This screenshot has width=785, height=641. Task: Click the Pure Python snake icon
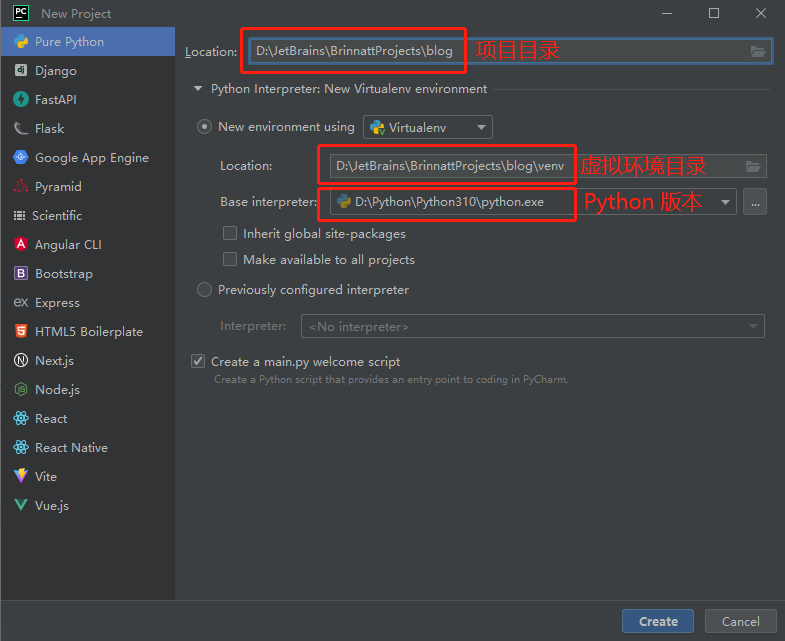coord(21,42)
